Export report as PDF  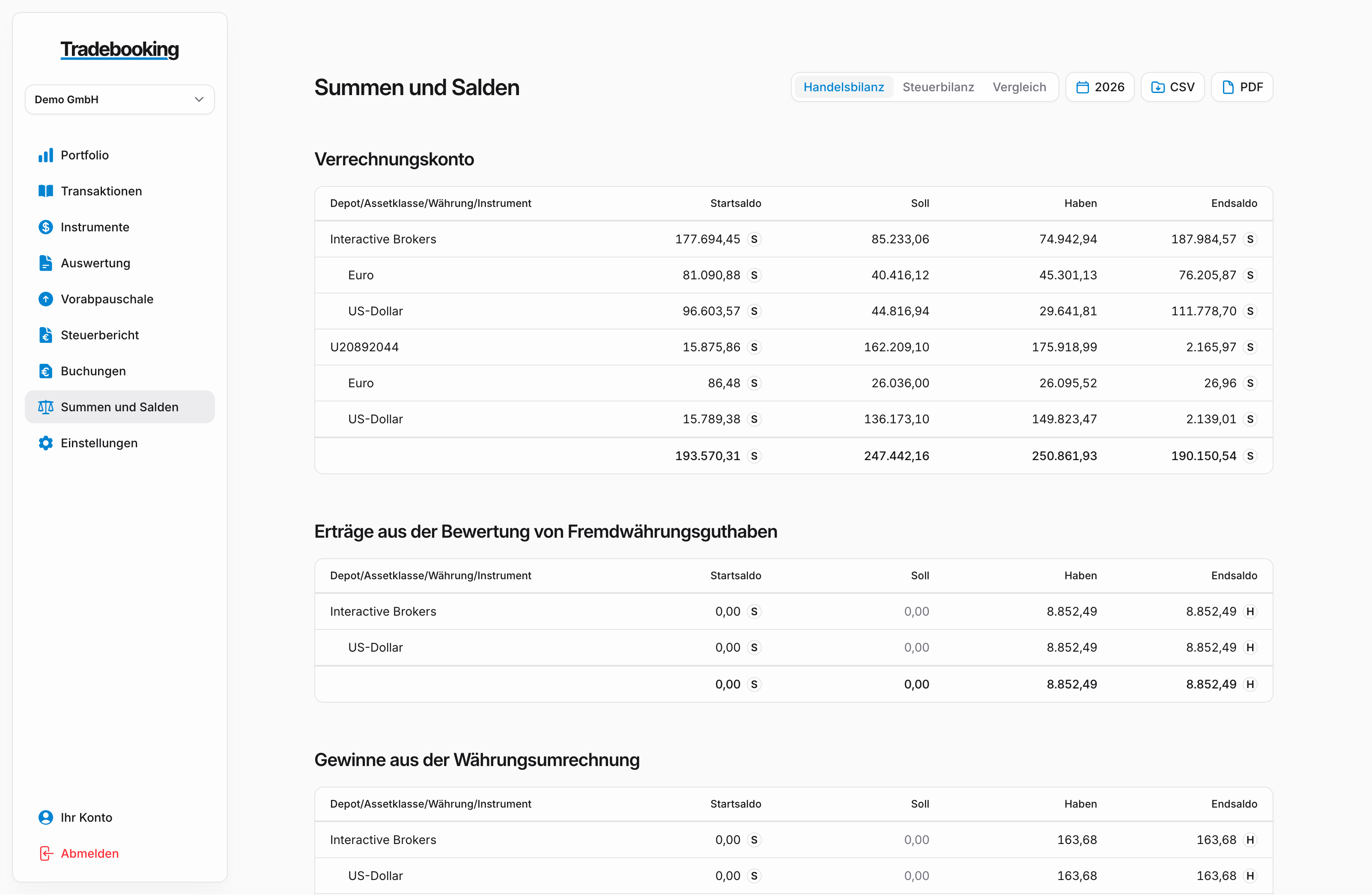1242,87
